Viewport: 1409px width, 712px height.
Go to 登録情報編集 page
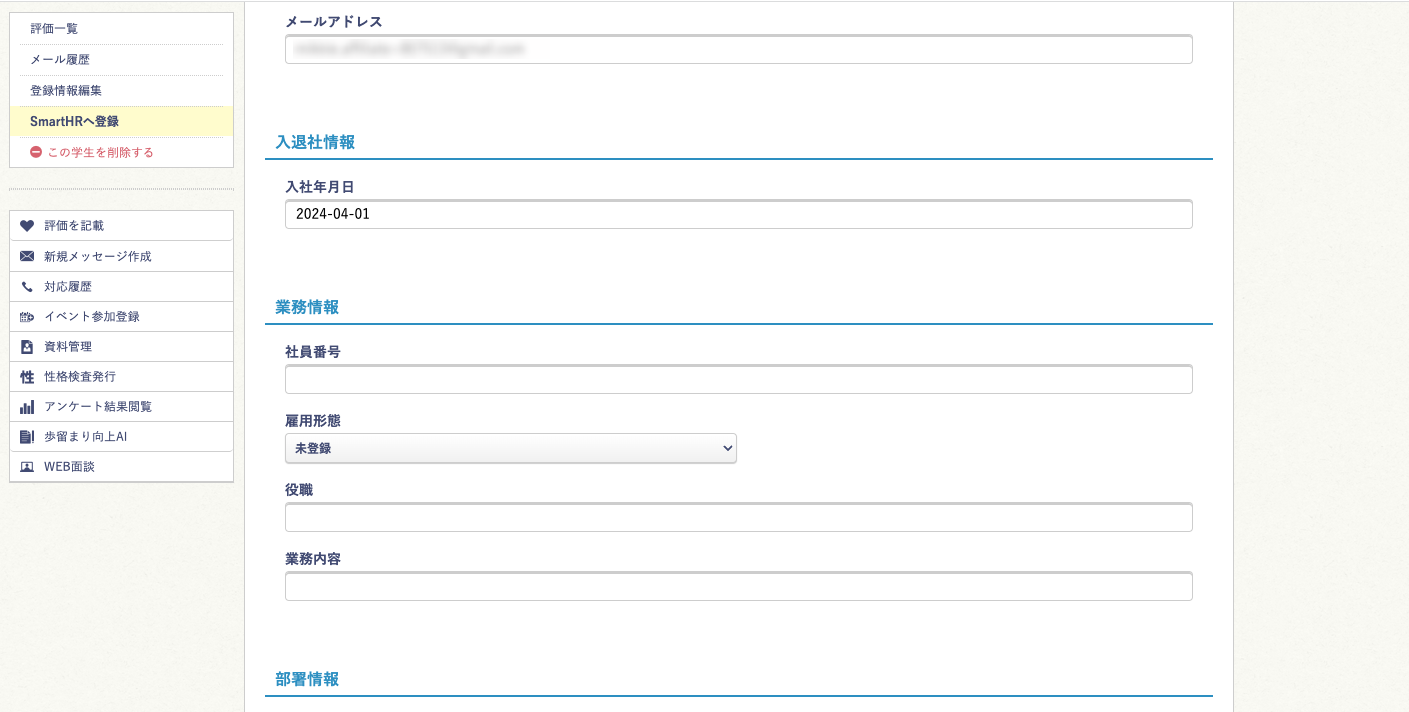click(66, 91)
